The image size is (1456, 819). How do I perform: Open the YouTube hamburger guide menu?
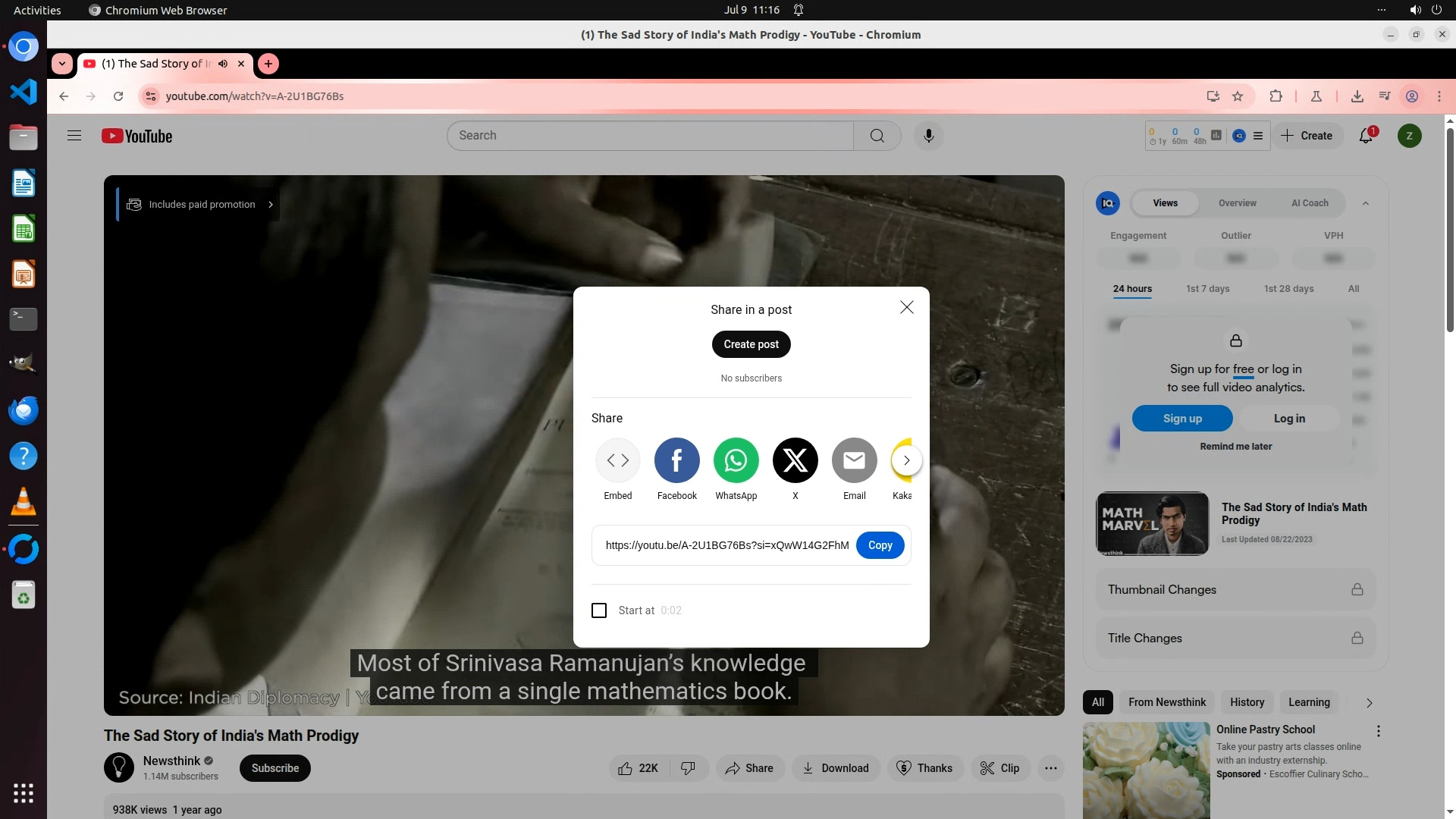pyautogui.click(x=74, y=136)
